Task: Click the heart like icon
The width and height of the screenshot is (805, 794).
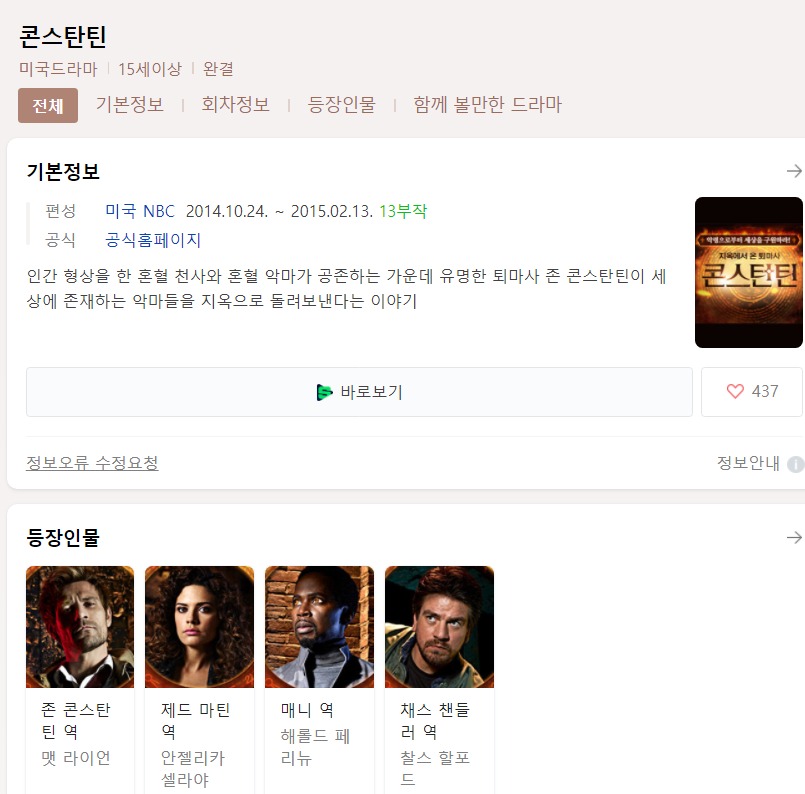Action: pos(735,391)
